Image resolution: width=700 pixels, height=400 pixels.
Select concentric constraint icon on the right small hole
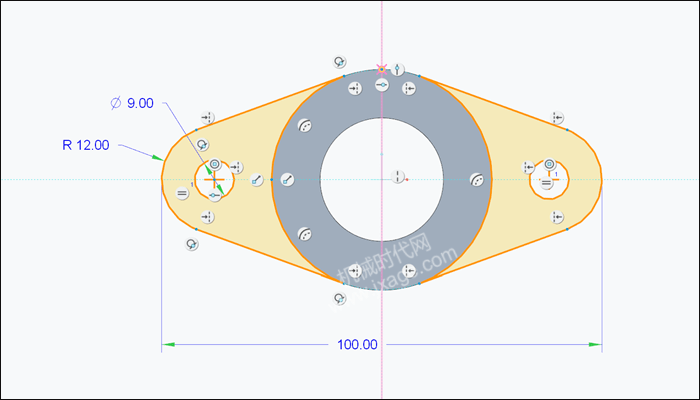click(x=550, y=164)
